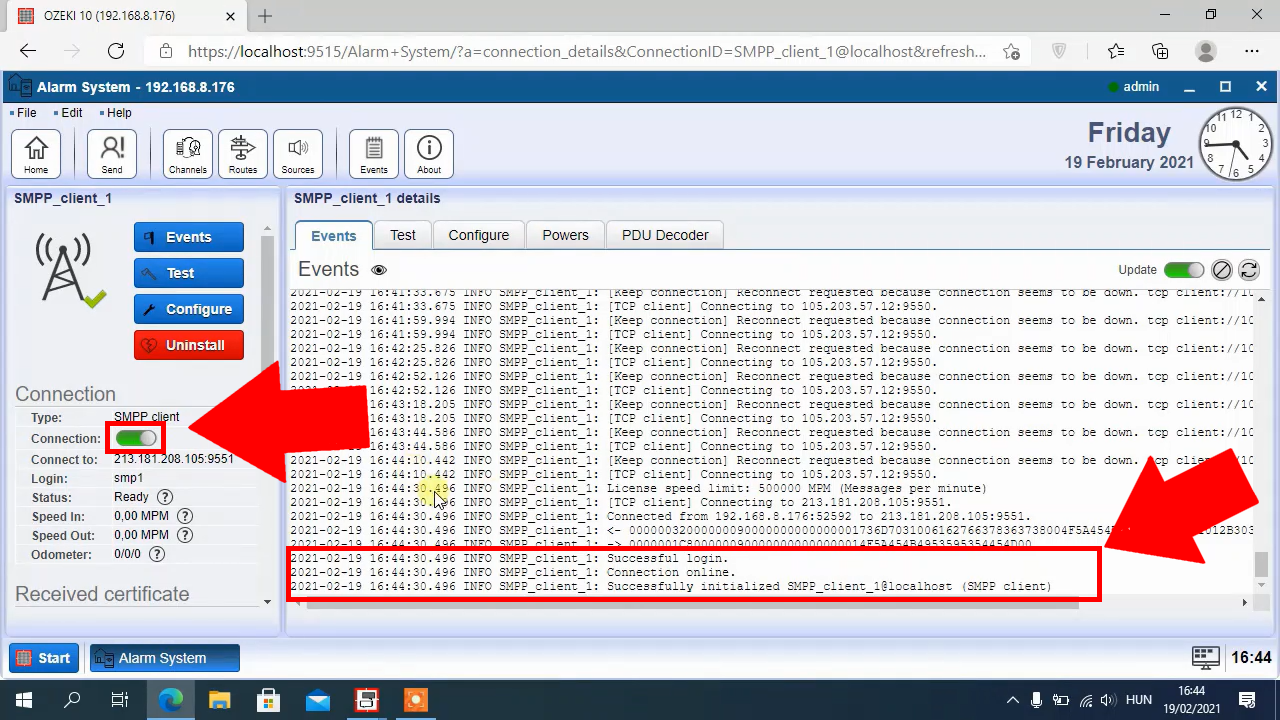This screenshot has height=720, width=1280.
Task: Open the Sources toolbar icon
Action: [x=298, y=154]
